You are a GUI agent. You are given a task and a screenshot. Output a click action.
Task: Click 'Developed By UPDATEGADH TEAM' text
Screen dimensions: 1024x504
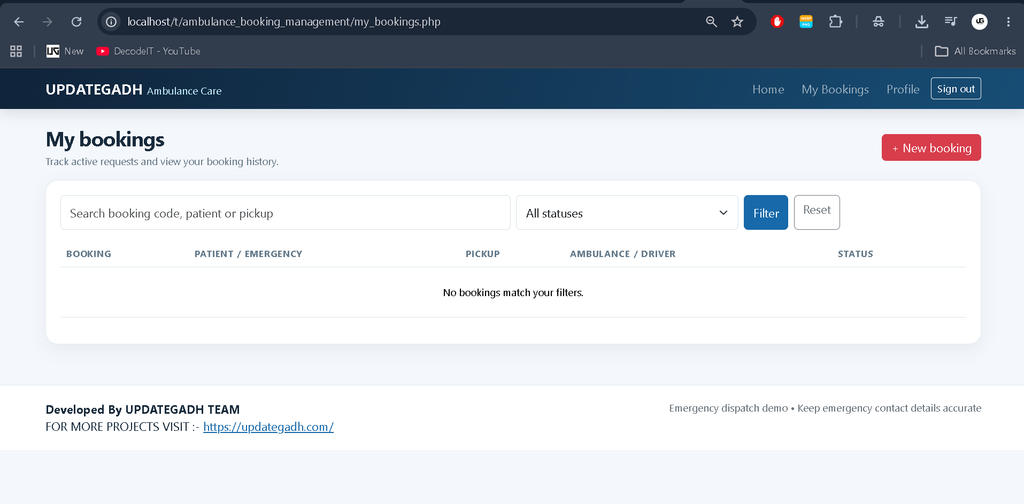(x=143, y=410)
